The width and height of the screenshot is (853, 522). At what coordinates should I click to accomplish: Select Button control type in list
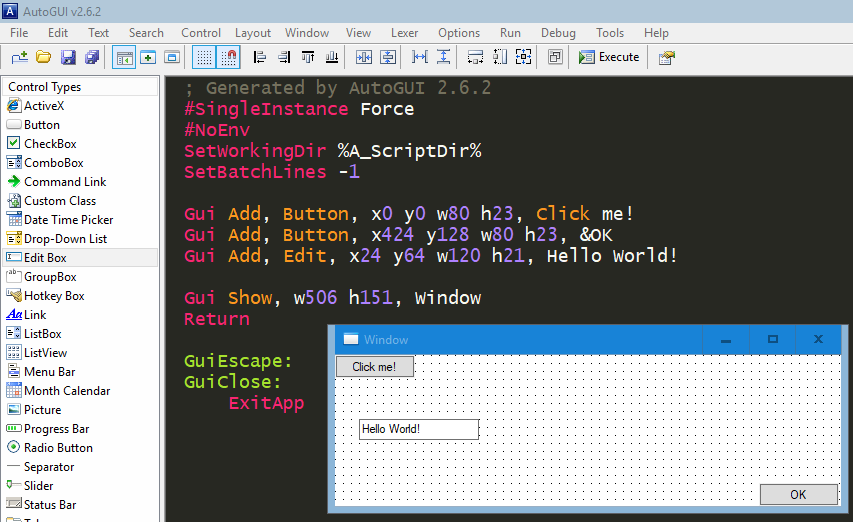click(81, 125)
